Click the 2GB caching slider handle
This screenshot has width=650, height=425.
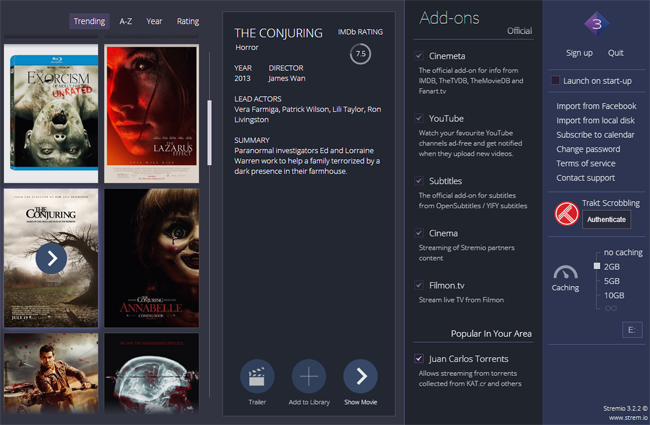pos(597,266)
